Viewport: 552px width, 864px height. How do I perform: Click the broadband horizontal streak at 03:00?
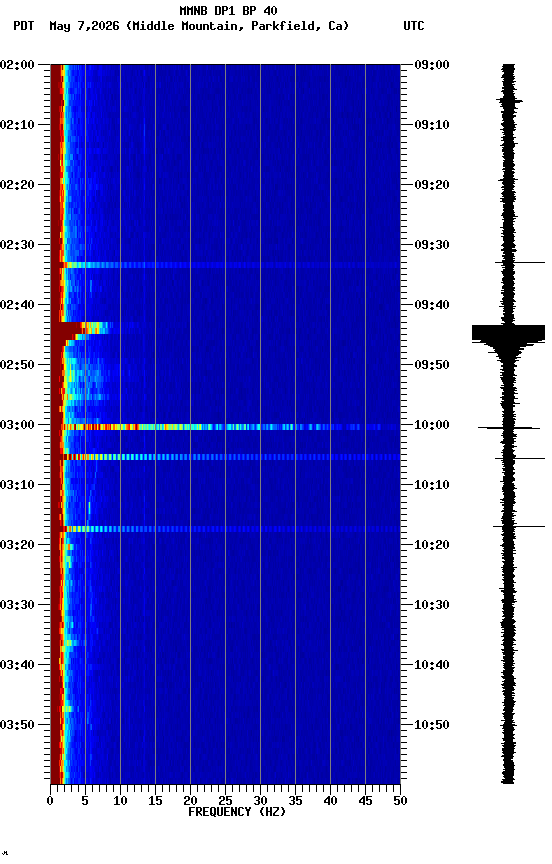tap(225, 427)
